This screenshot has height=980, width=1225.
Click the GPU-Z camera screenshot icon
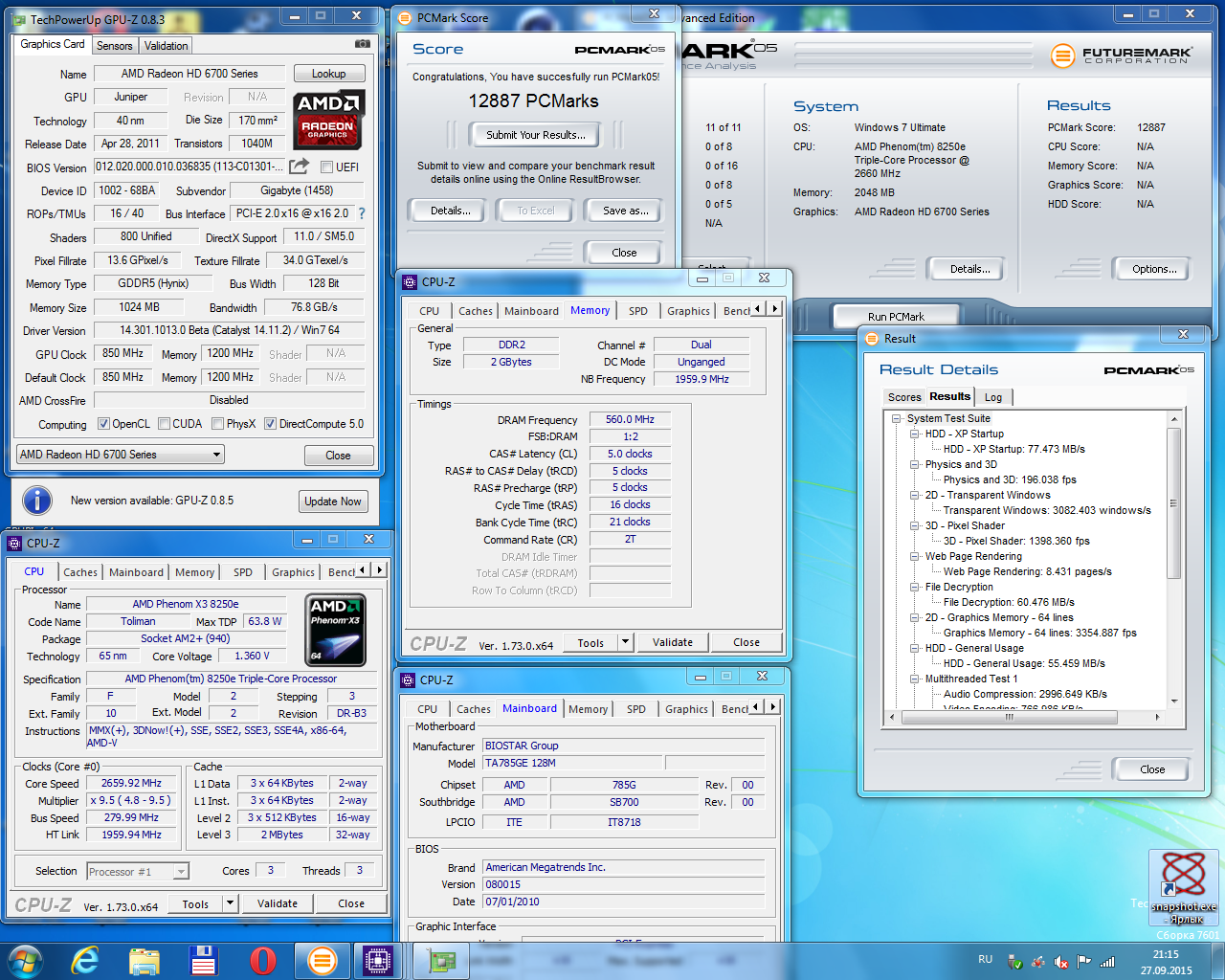(x=363, y=44)
